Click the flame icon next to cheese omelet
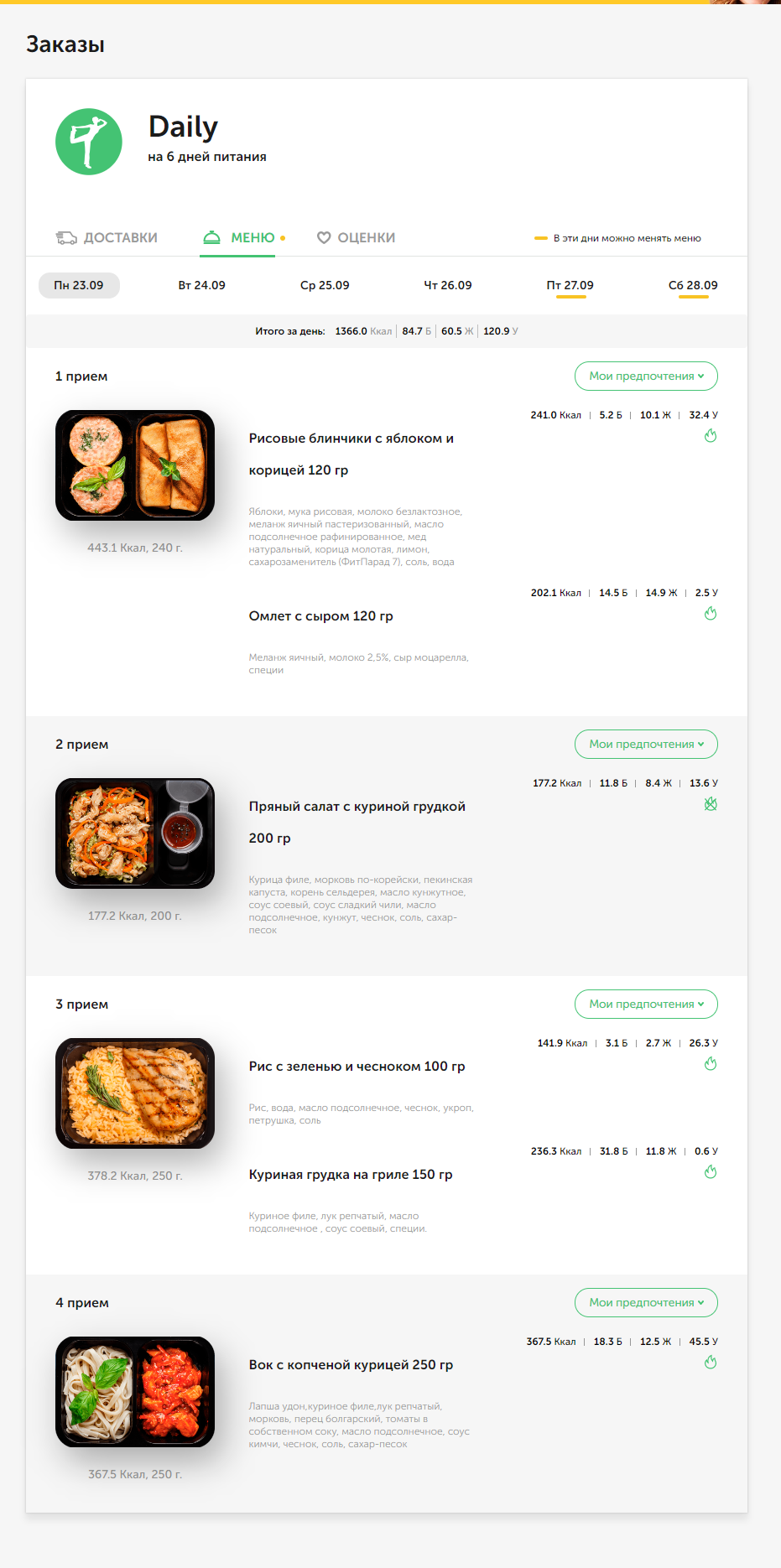This screenshot has width=781, height=1568. coord(711,614)
